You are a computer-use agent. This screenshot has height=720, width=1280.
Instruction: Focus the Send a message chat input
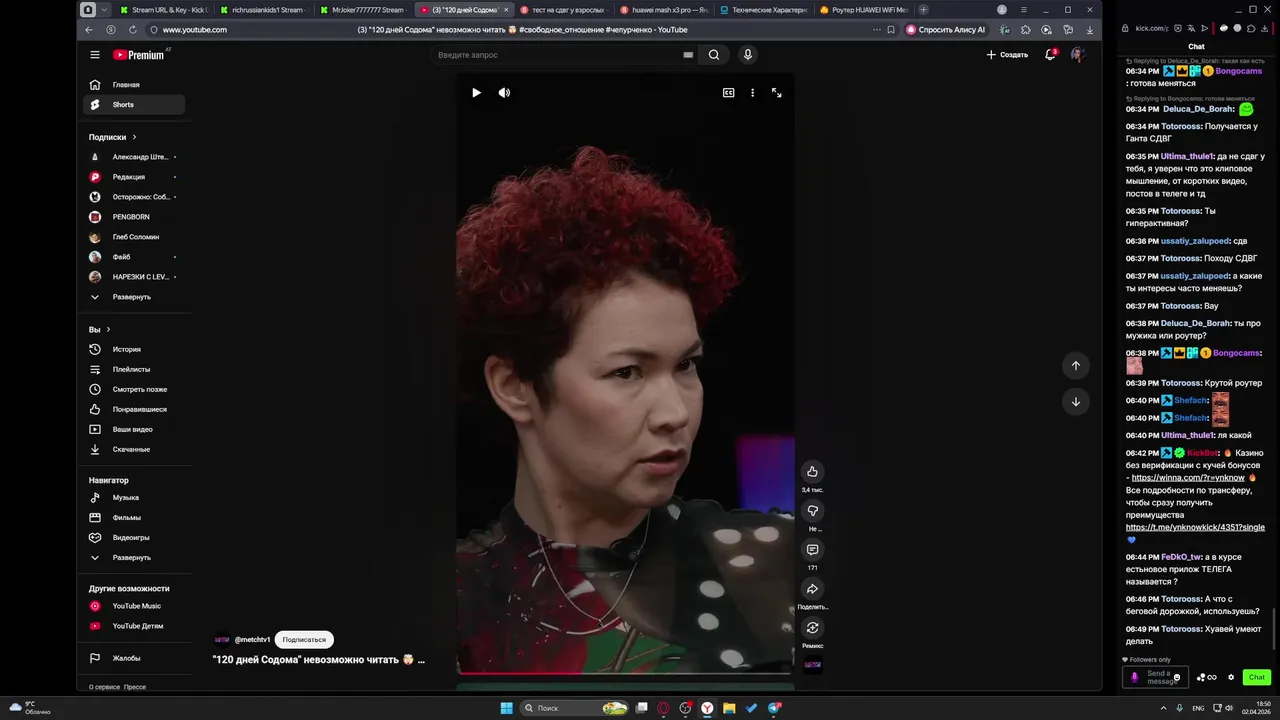click(1155, 677)
